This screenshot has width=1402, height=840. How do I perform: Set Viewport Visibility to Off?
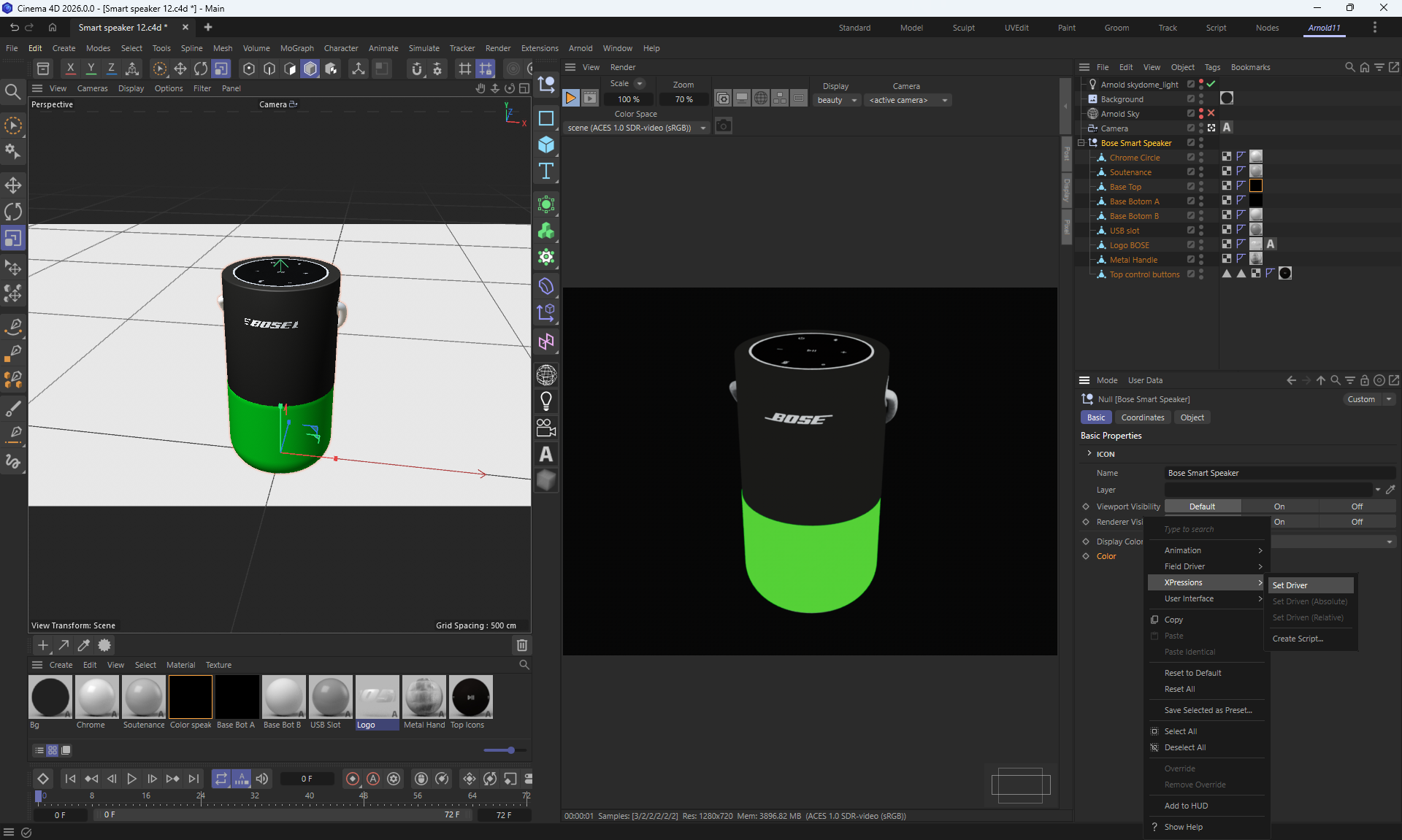coord(1356,506)
